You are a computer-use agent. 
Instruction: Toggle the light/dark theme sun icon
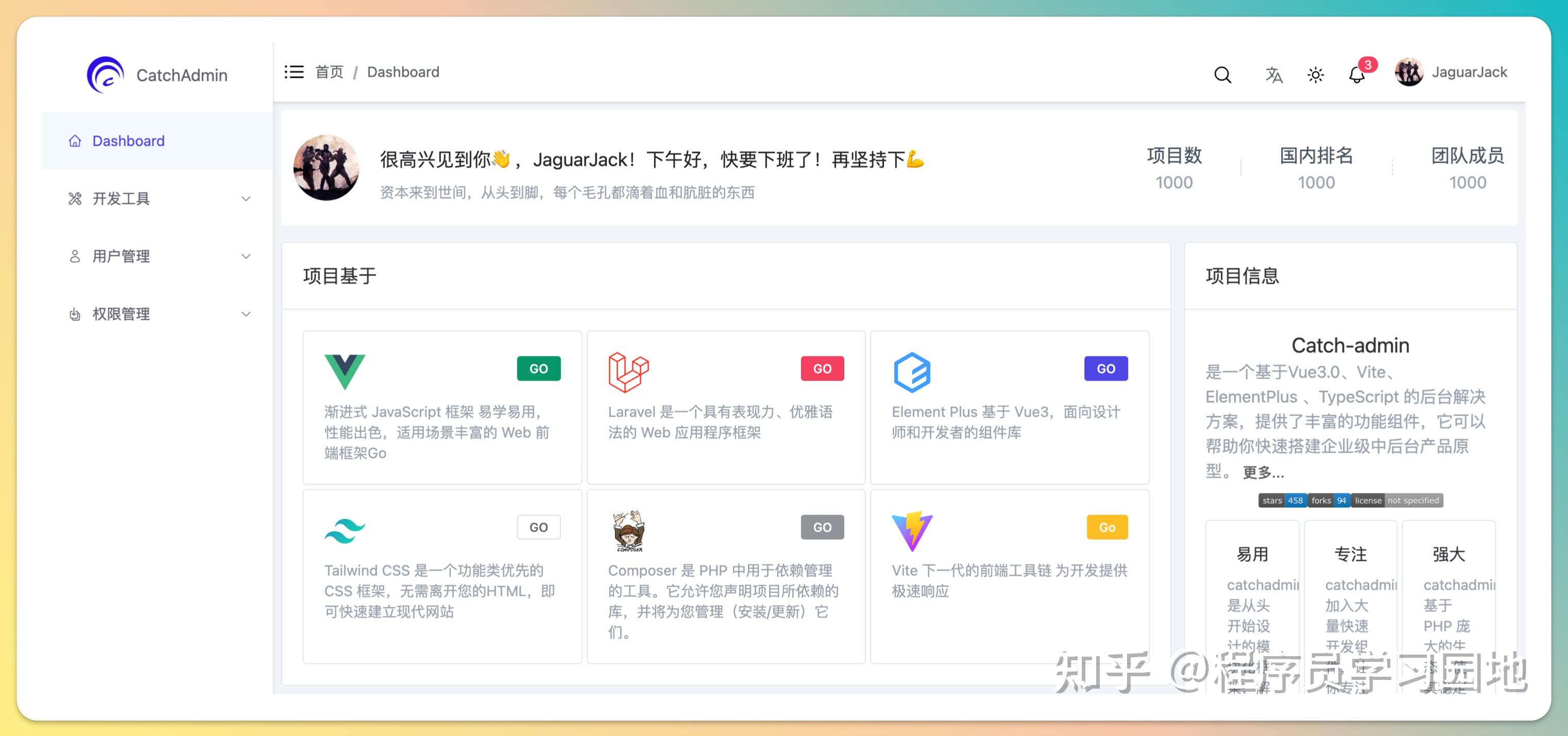(1315, 74)
